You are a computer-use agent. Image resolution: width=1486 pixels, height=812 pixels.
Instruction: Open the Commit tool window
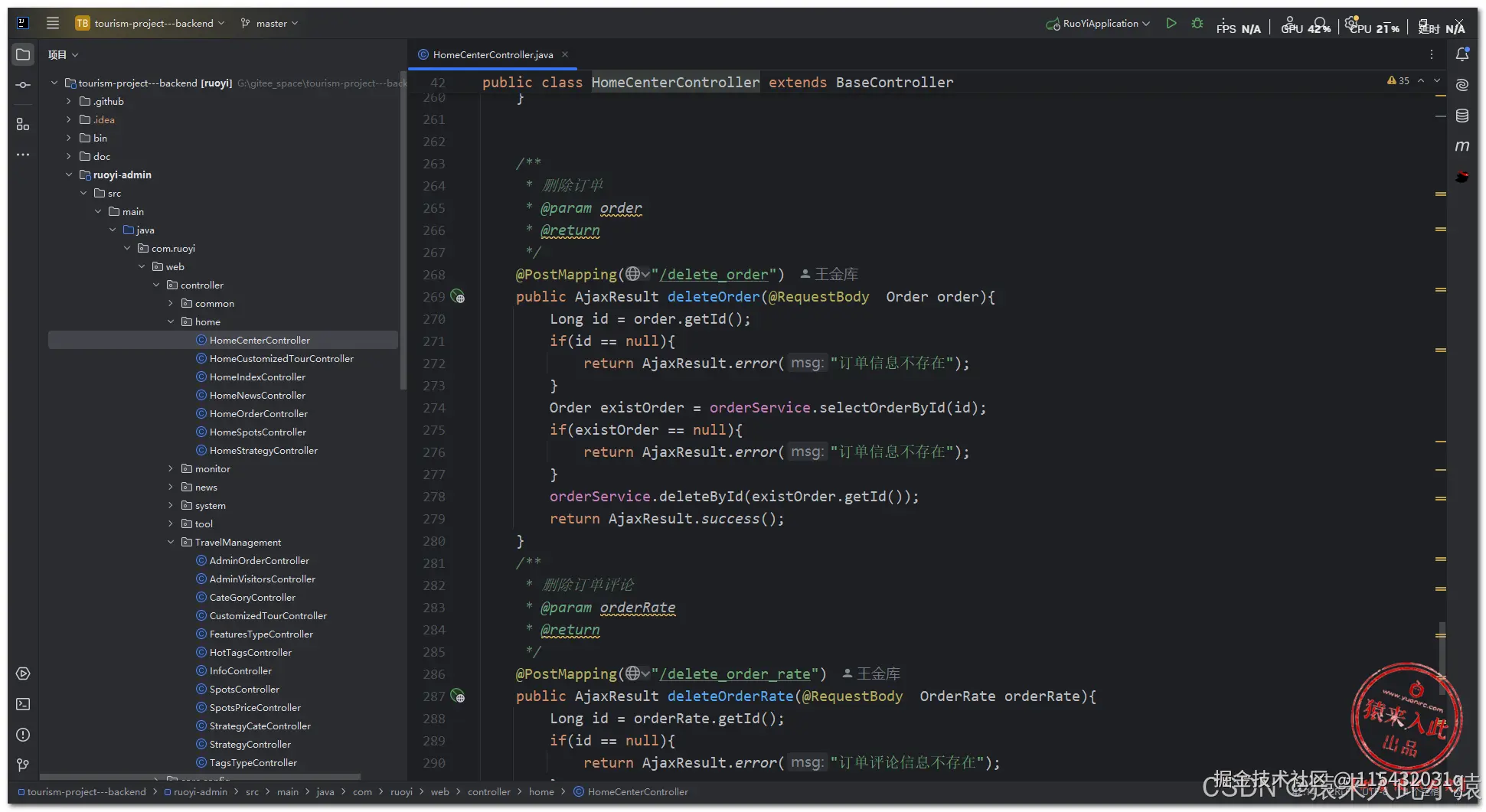click(23, 85)
